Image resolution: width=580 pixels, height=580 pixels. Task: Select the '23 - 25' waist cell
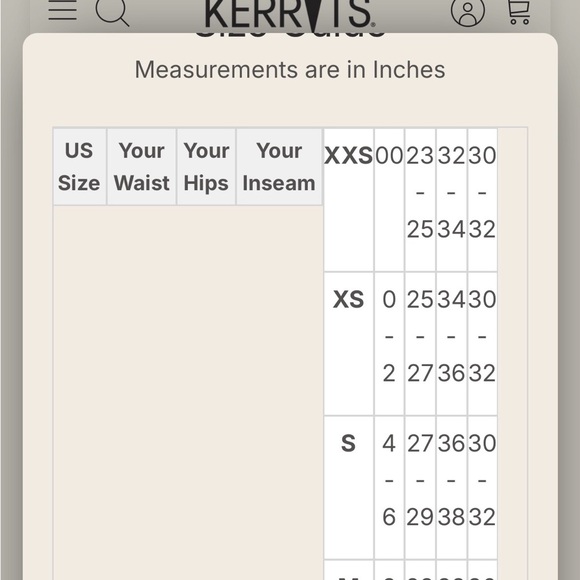[421, 200]
